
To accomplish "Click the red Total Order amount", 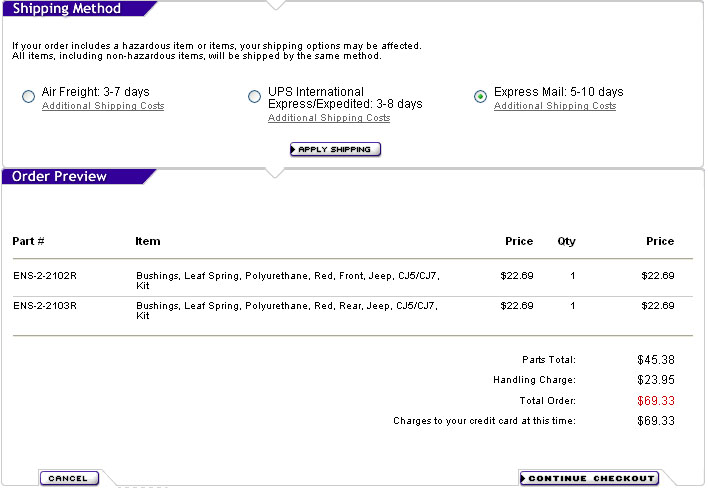I will 656,401.
